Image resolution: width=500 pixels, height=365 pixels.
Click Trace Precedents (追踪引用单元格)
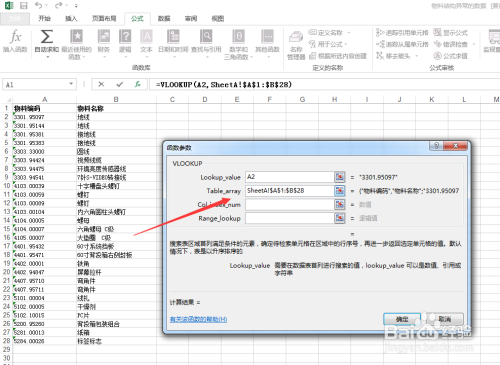click(402, 33)
